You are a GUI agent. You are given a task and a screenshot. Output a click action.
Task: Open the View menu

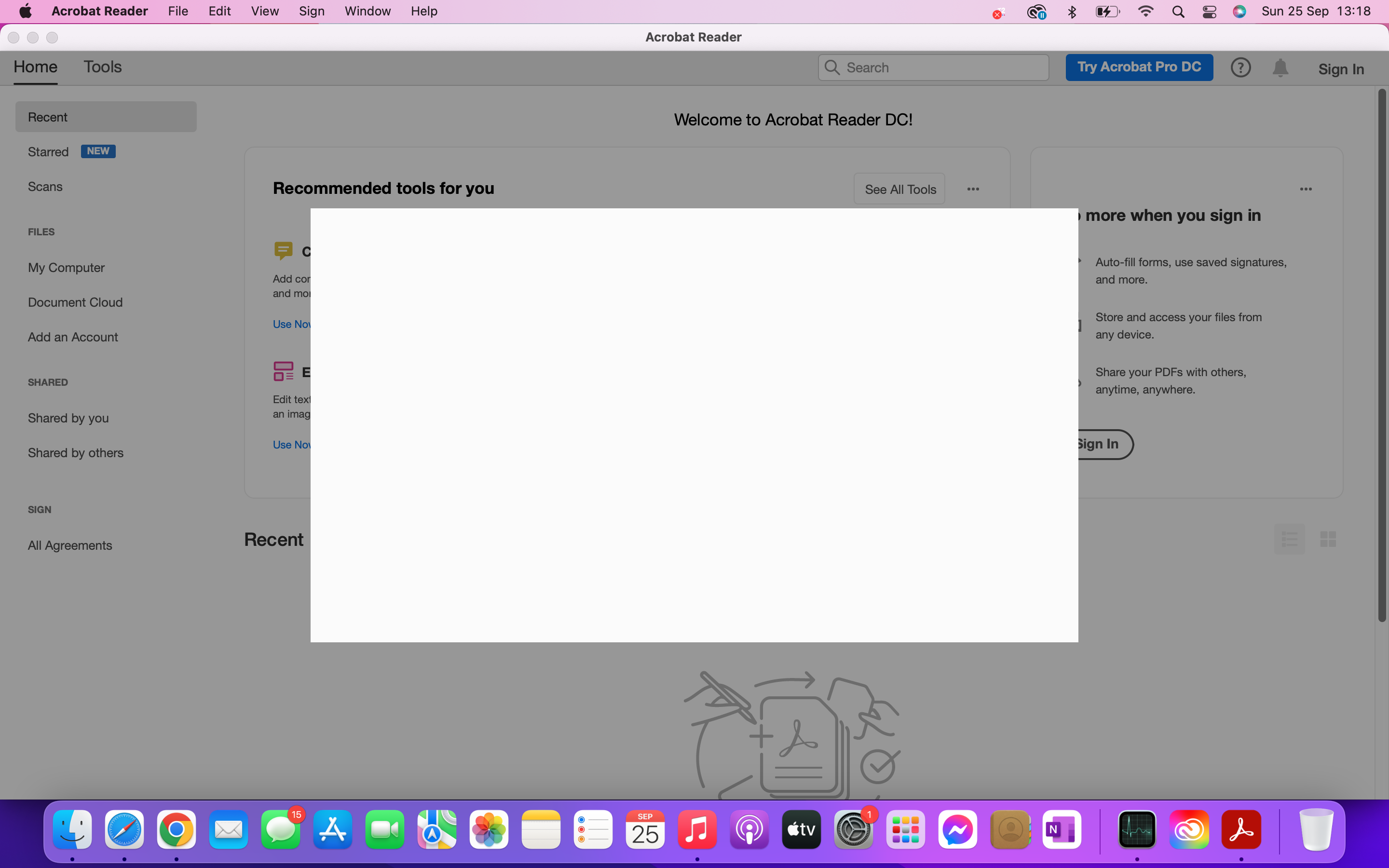pyautogui.click(x=265, y=12)
